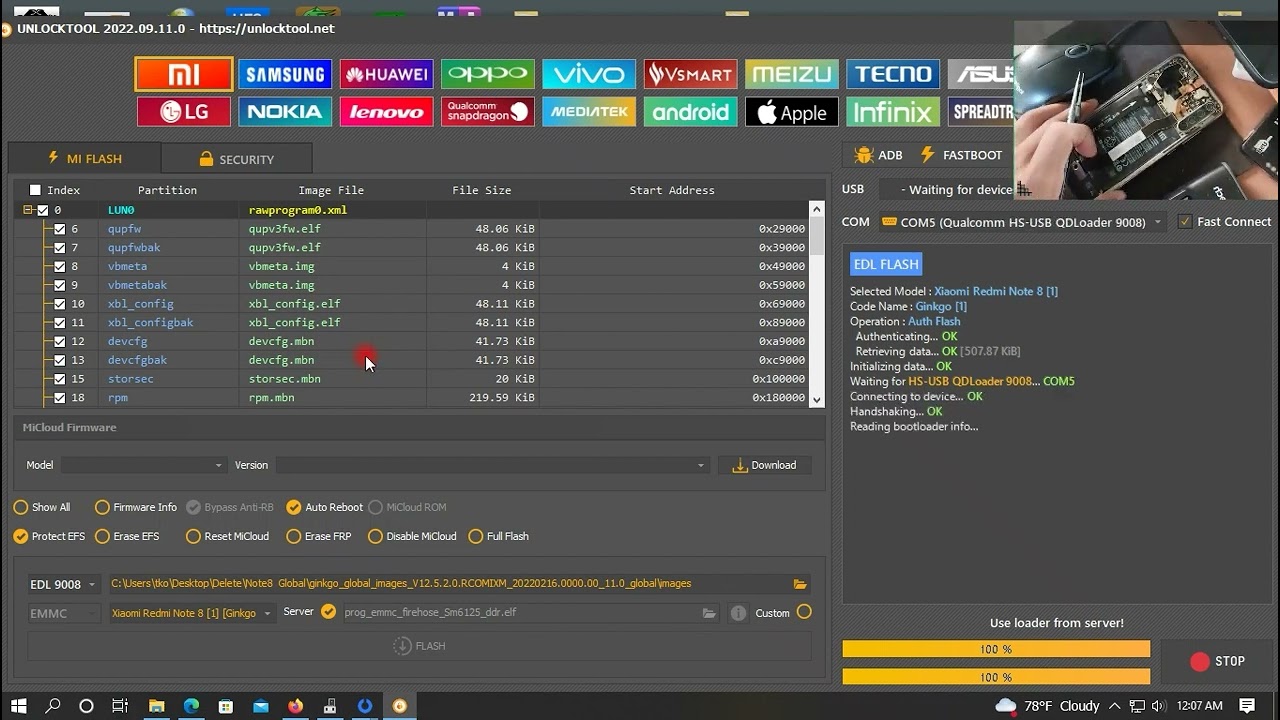Browse for firmware images folder
The width and height of the screenshot is (1280, 720).
[800, 584]
